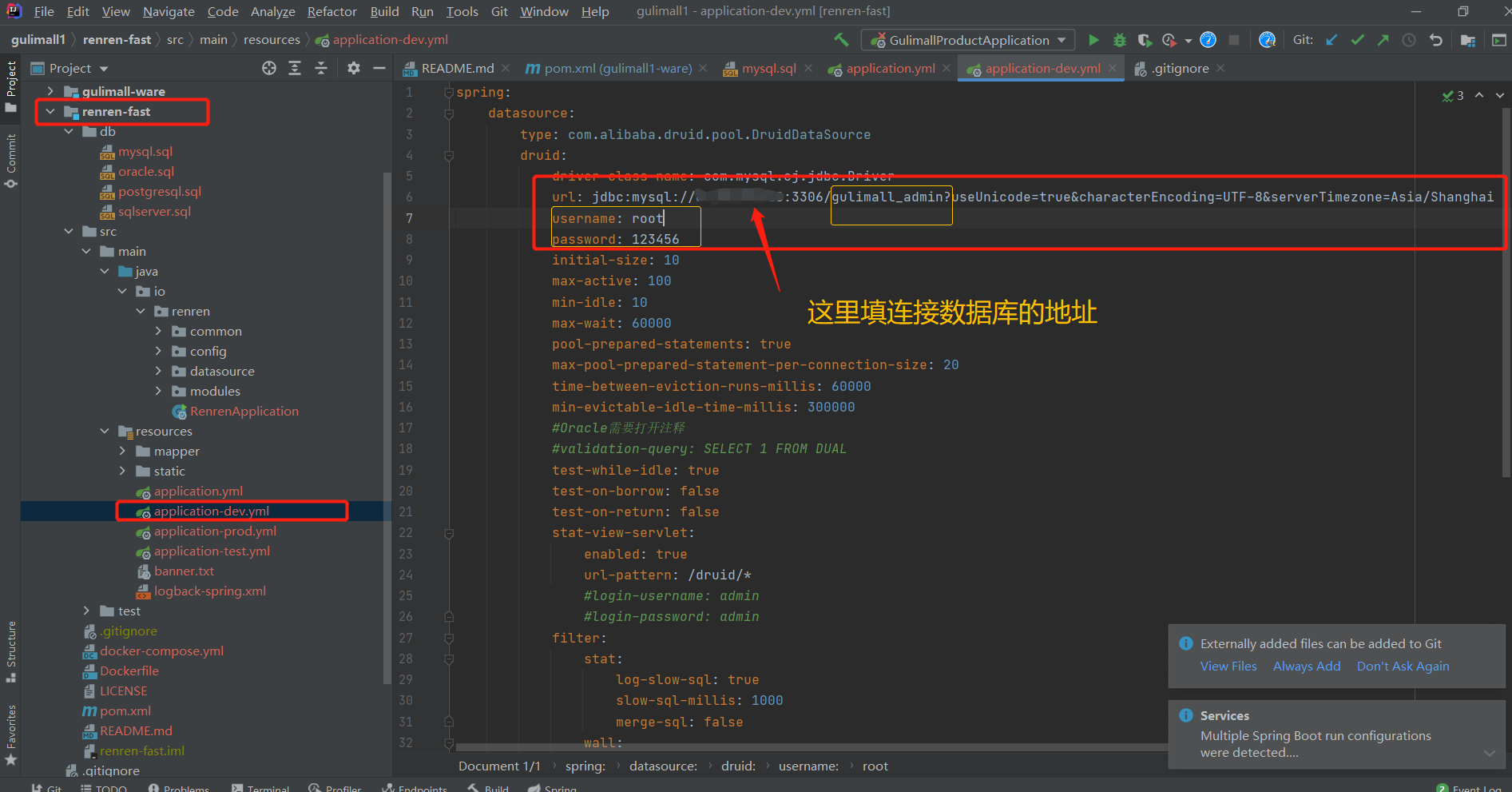Click editor vertical scrollbar
The width and height of the screenshot is (1512, 792).
[1506, 292]
